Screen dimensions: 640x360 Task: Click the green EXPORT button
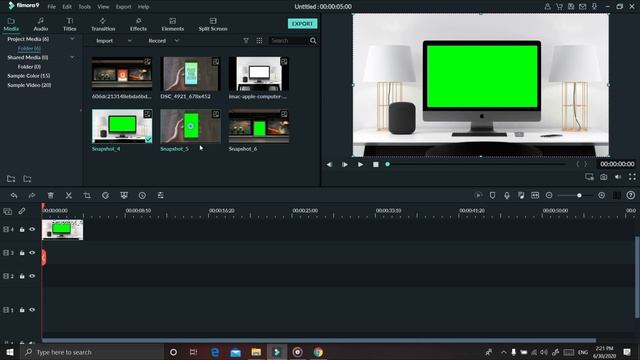click(302, 24)
